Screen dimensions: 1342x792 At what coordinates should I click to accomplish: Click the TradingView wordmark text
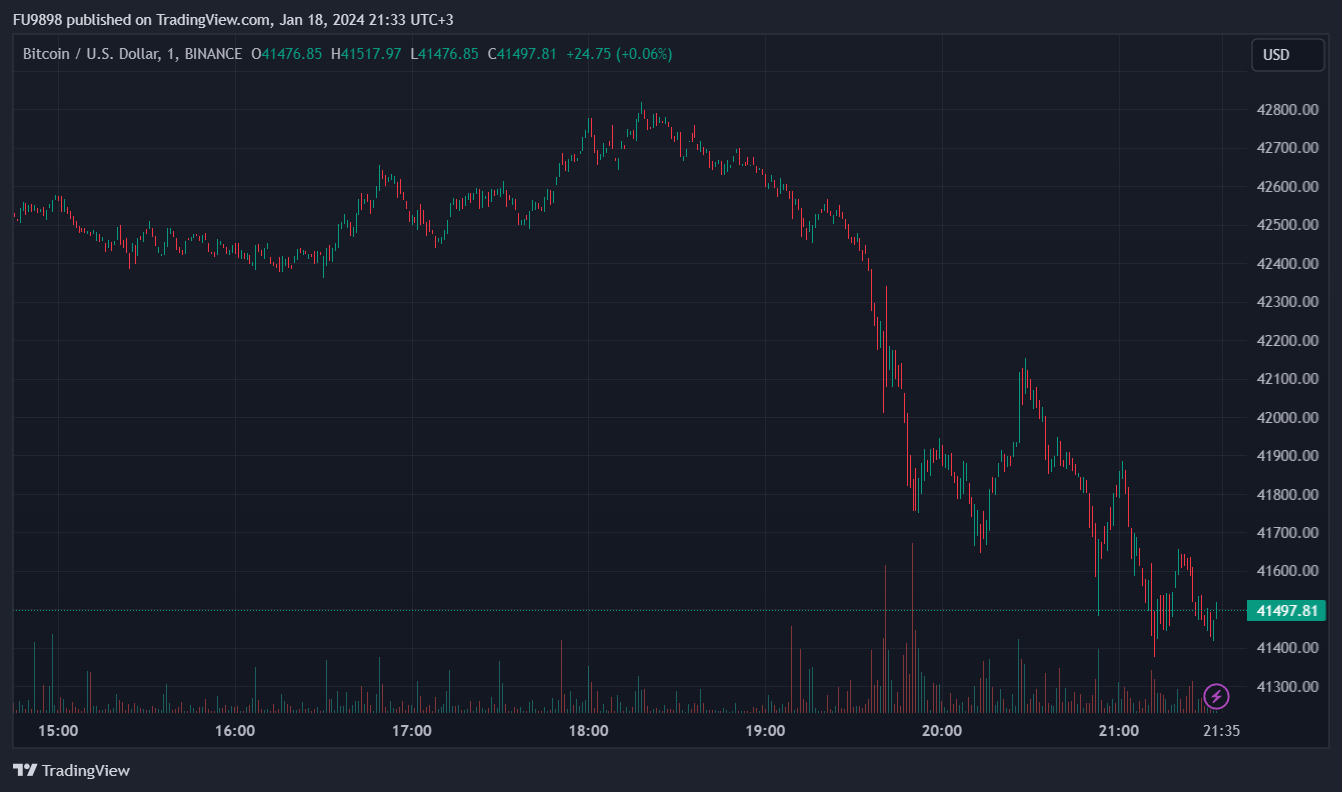click(x=86, y=771)
